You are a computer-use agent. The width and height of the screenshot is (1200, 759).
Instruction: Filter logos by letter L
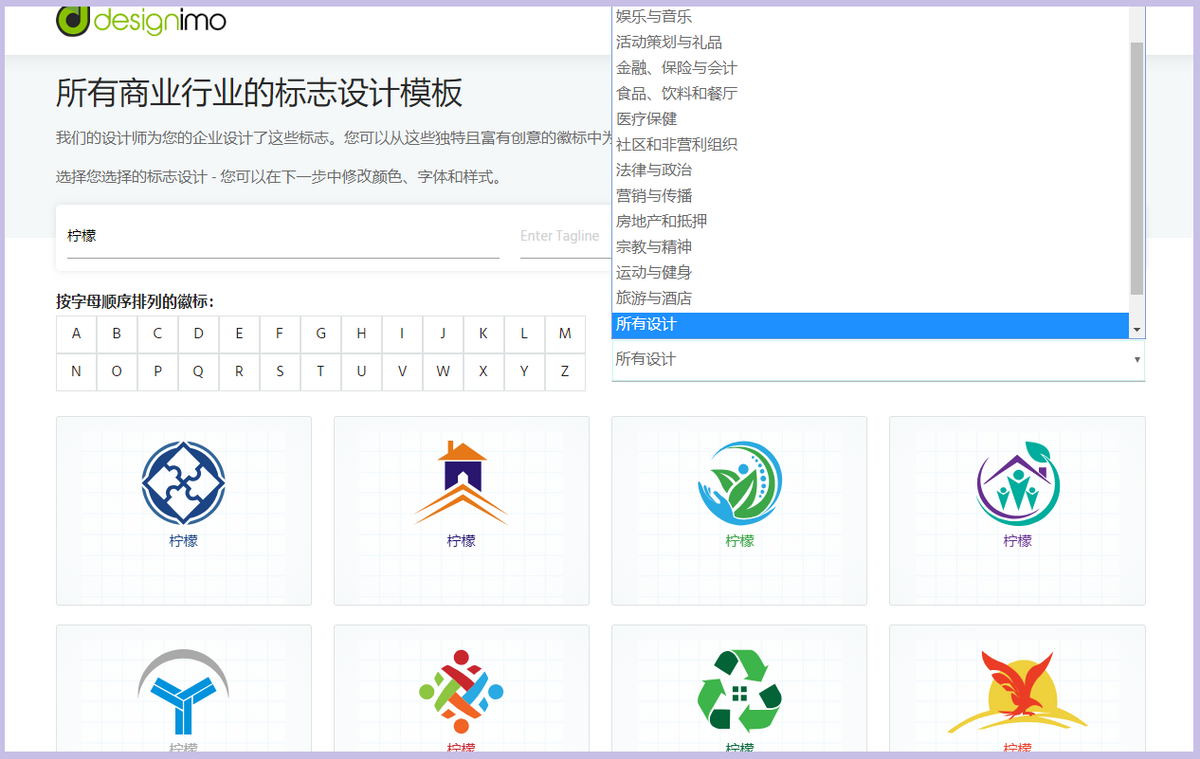pos(524,334)
